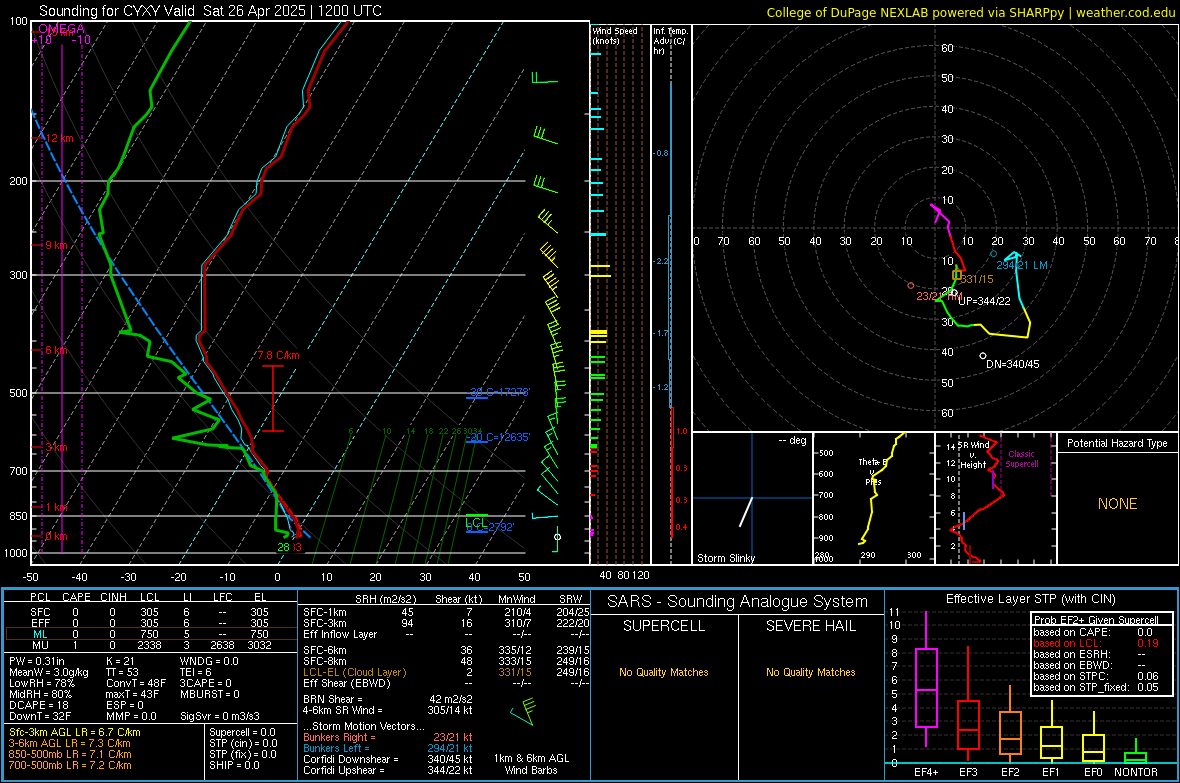Click the OMEGA label on the Skew-T
The image size is (1180, 783).
61,29
